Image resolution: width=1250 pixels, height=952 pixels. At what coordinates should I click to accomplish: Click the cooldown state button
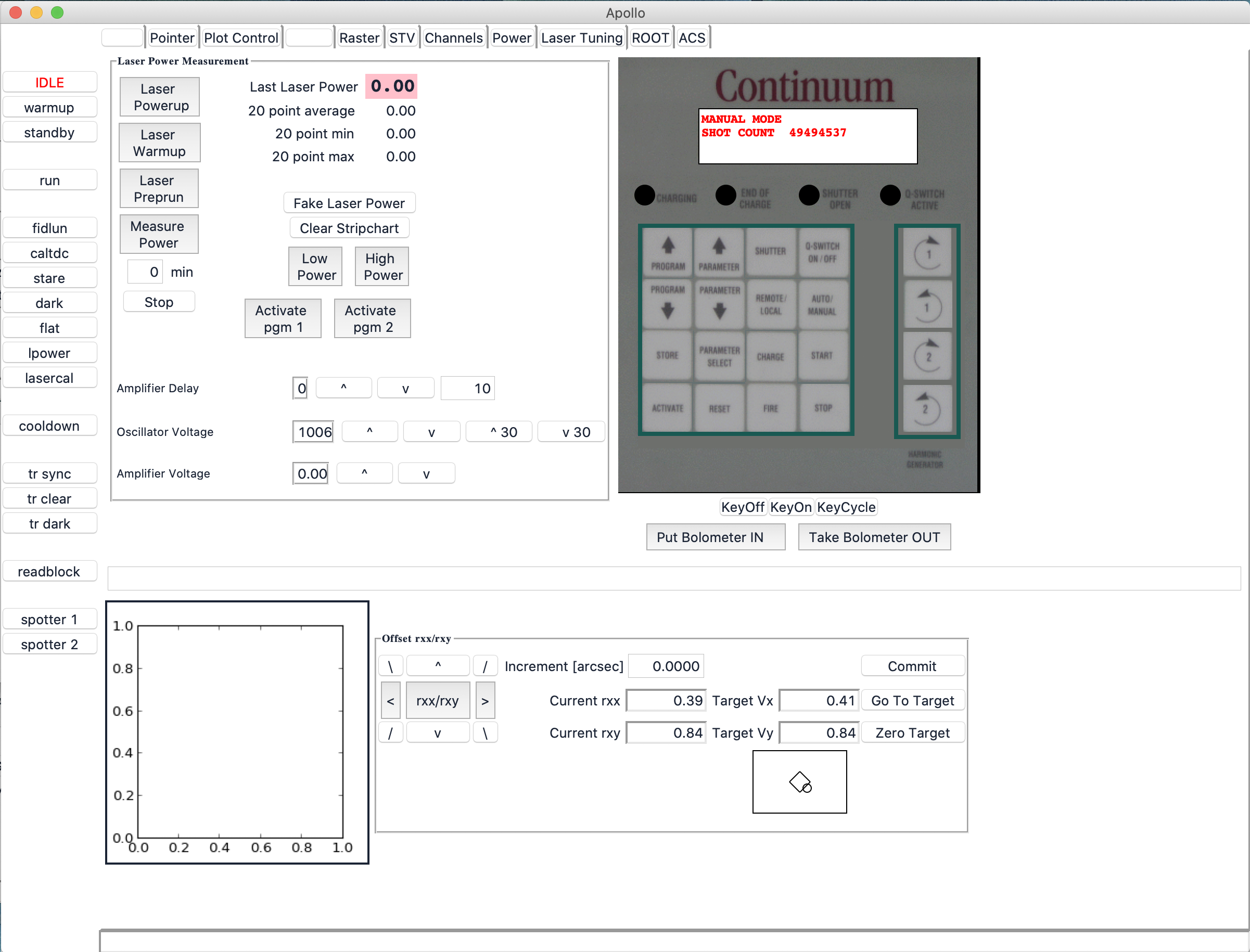click(x=49, y=426)
